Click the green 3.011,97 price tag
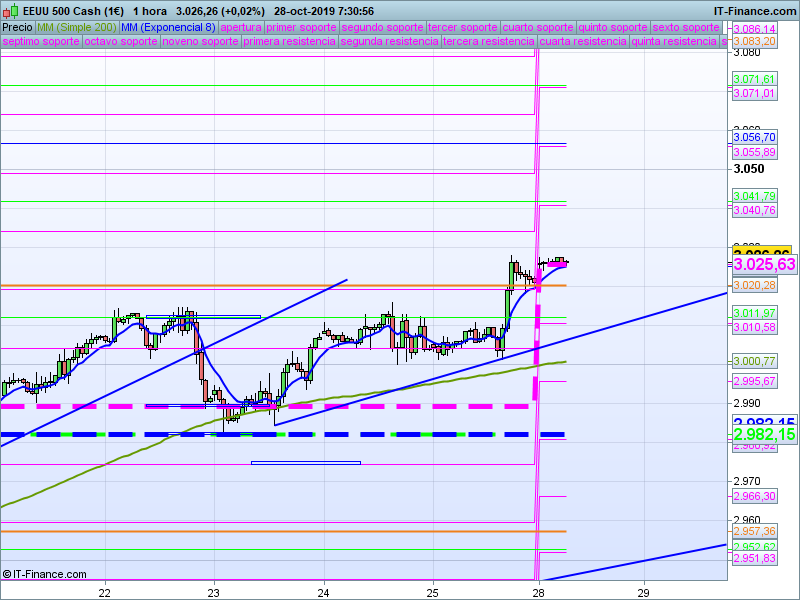The height and width of the screenshot is (600, 800). pos(755,313)
